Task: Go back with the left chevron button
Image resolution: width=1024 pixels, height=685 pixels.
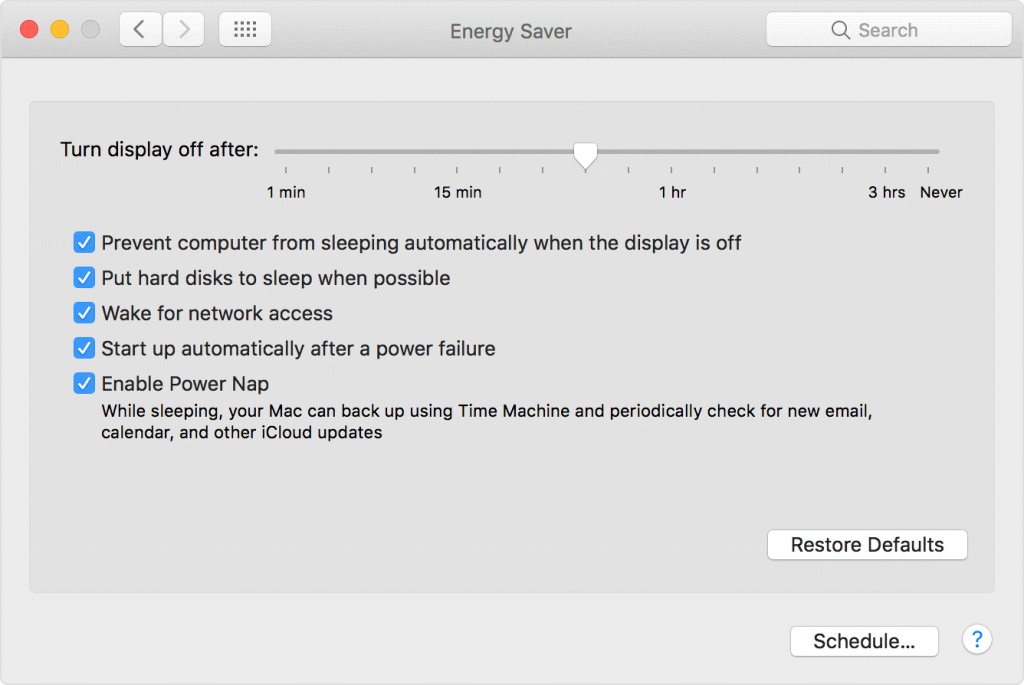Action: tap(140, 29)
